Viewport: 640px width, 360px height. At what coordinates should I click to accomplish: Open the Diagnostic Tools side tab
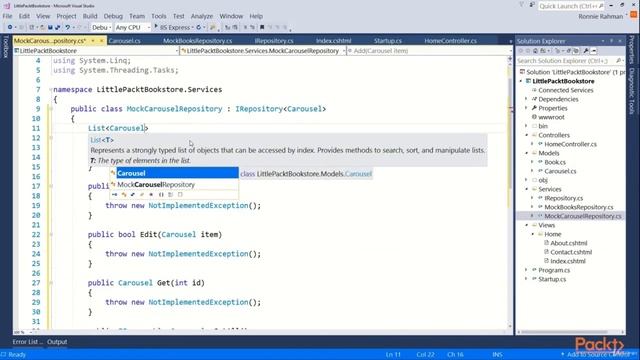pos(631,91)
